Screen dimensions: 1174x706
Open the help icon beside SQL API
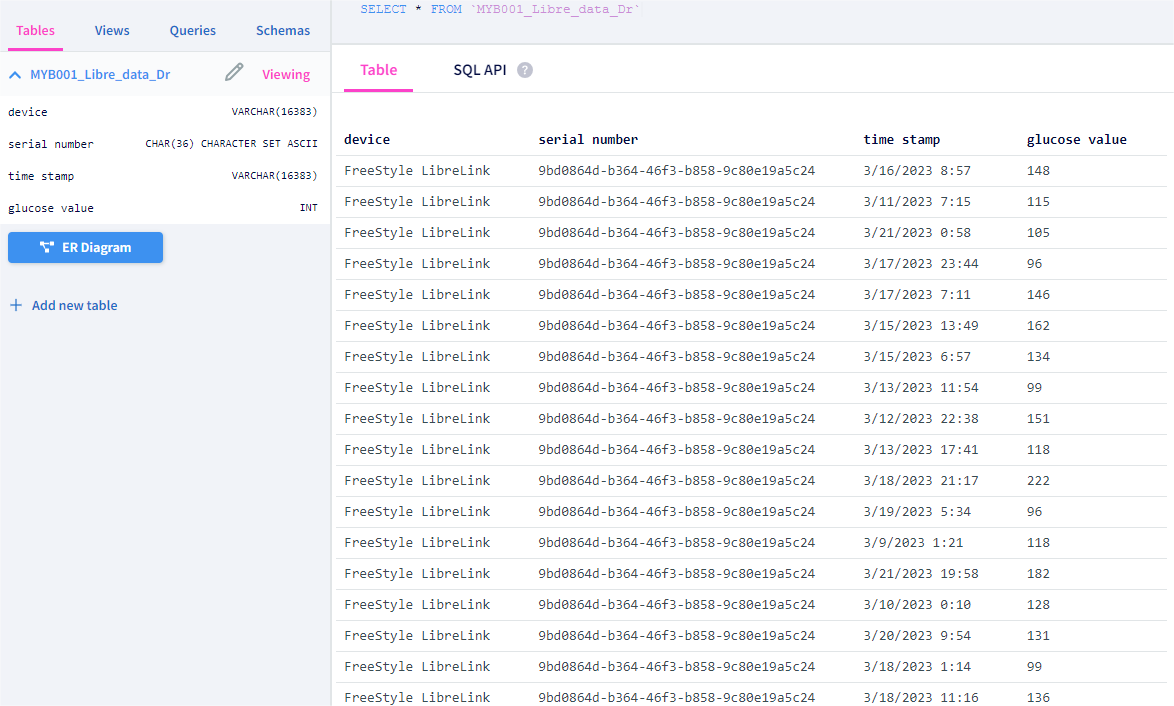coord(525,70)
